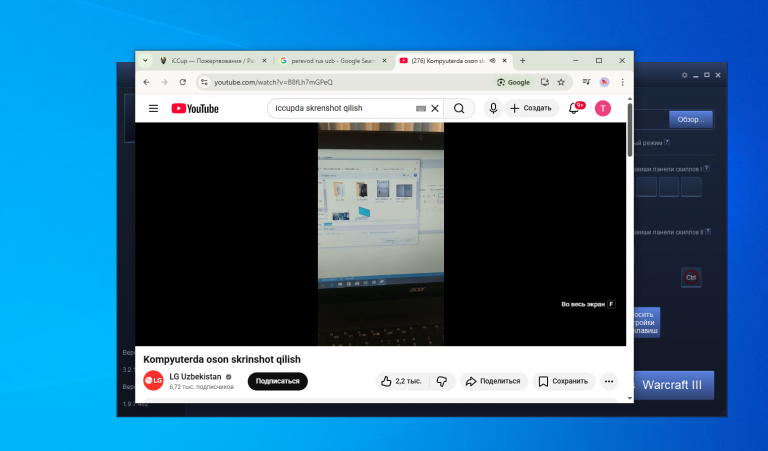The height and width of the screenshot is (451, 768).
Task: Share the video with Поделиться
Action: (494, 381)
